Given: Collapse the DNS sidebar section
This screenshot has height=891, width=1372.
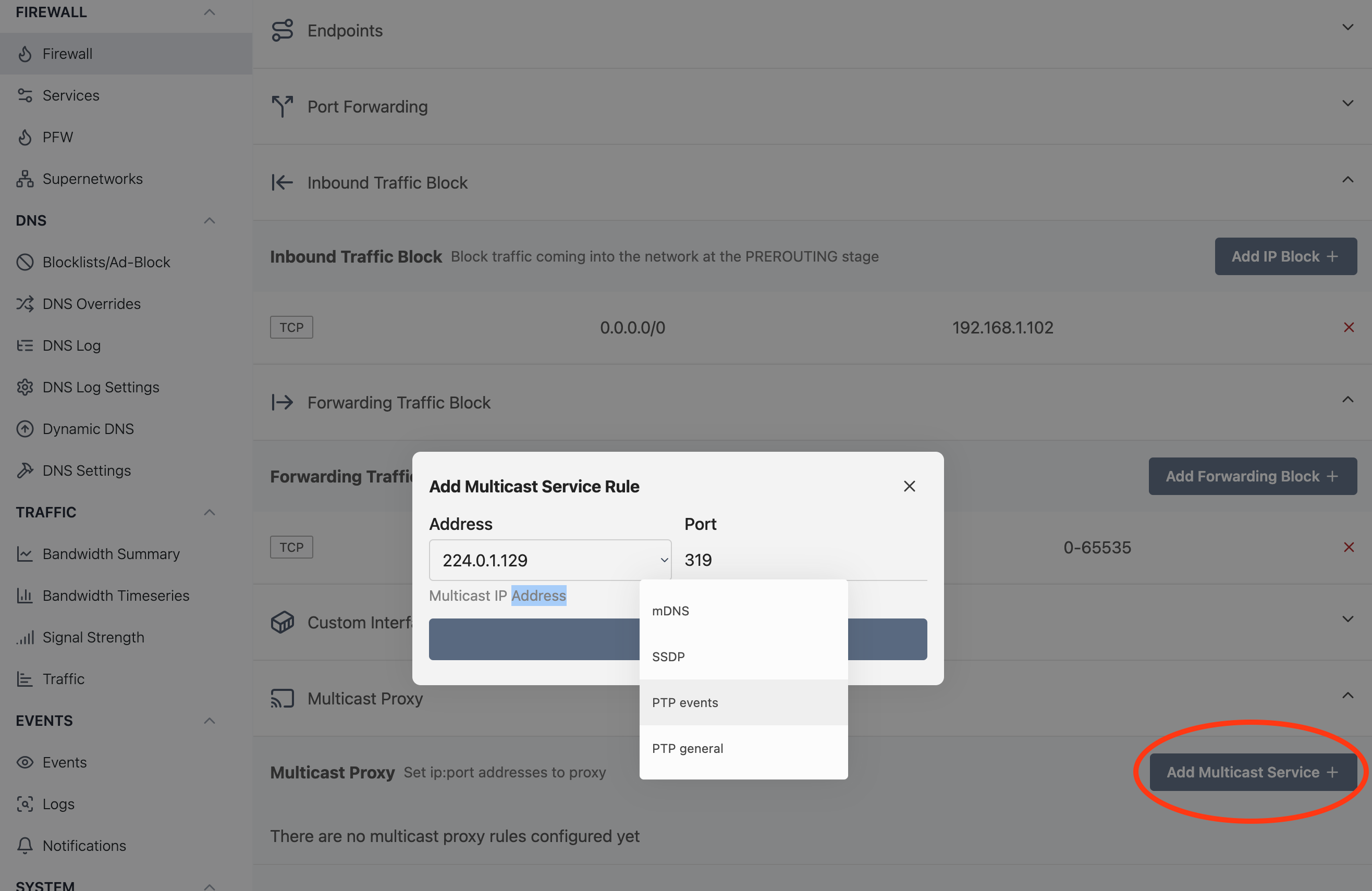Looking at the screenshot, I should 210,221.
